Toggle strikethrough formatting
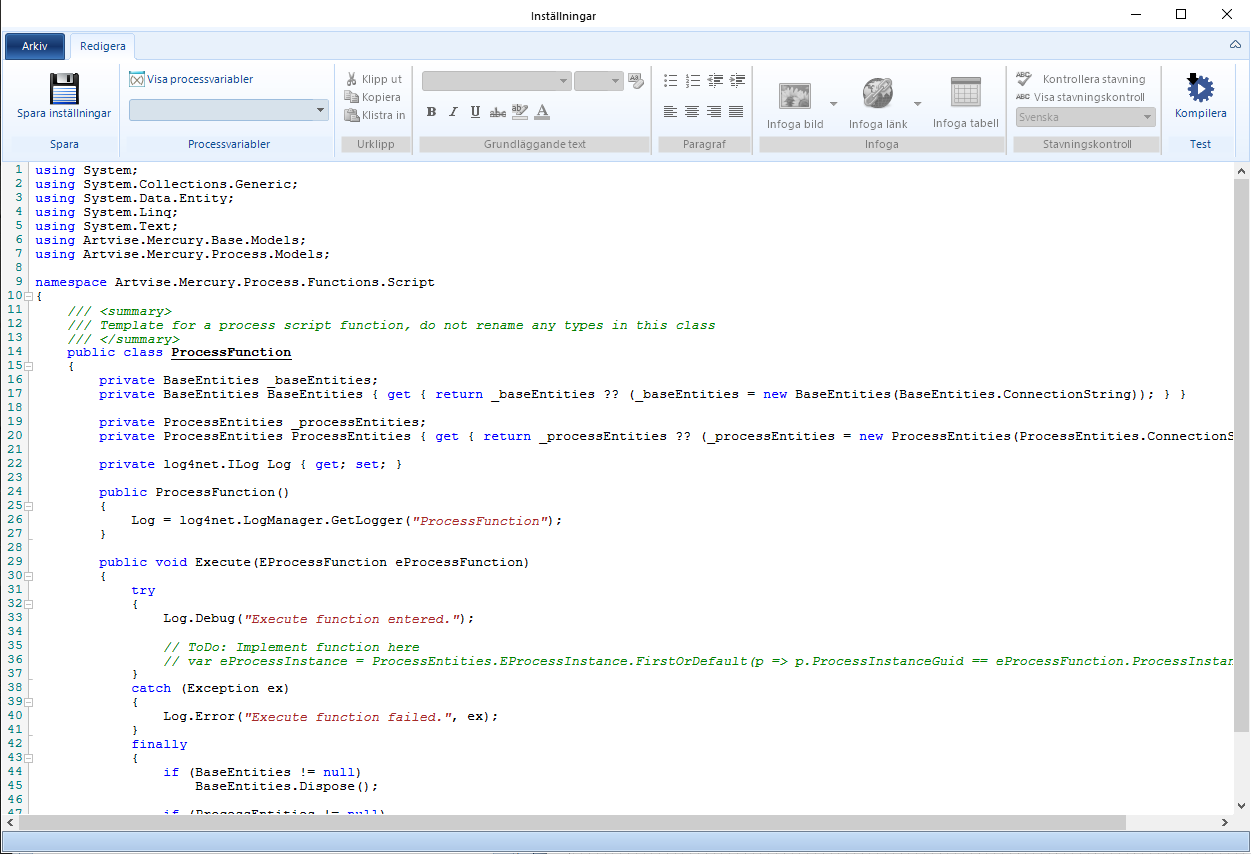The image size is (1251, 854). (x=497, y=112)
